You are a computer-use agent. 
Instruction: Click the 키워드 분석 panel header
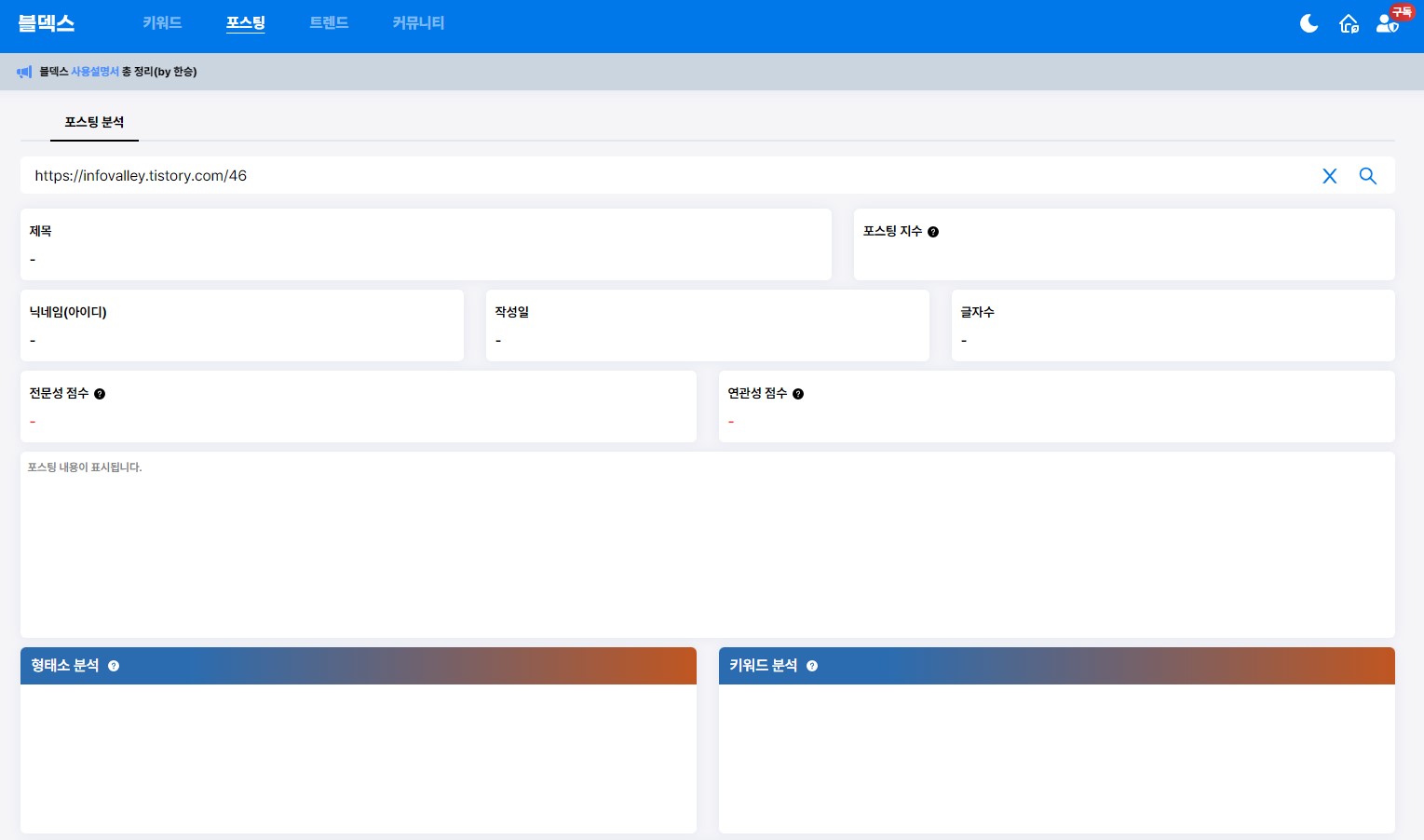point(1057,666)
